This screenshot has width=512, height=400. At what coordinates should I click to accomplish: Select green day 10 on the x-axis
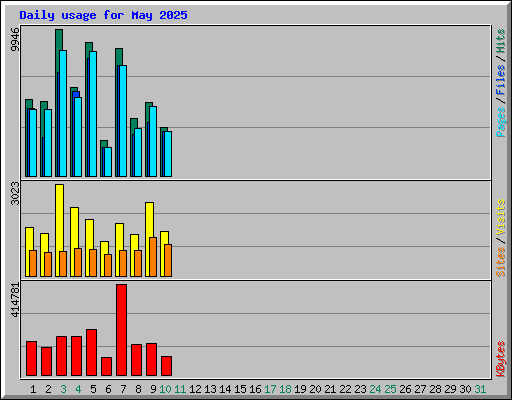165,389
